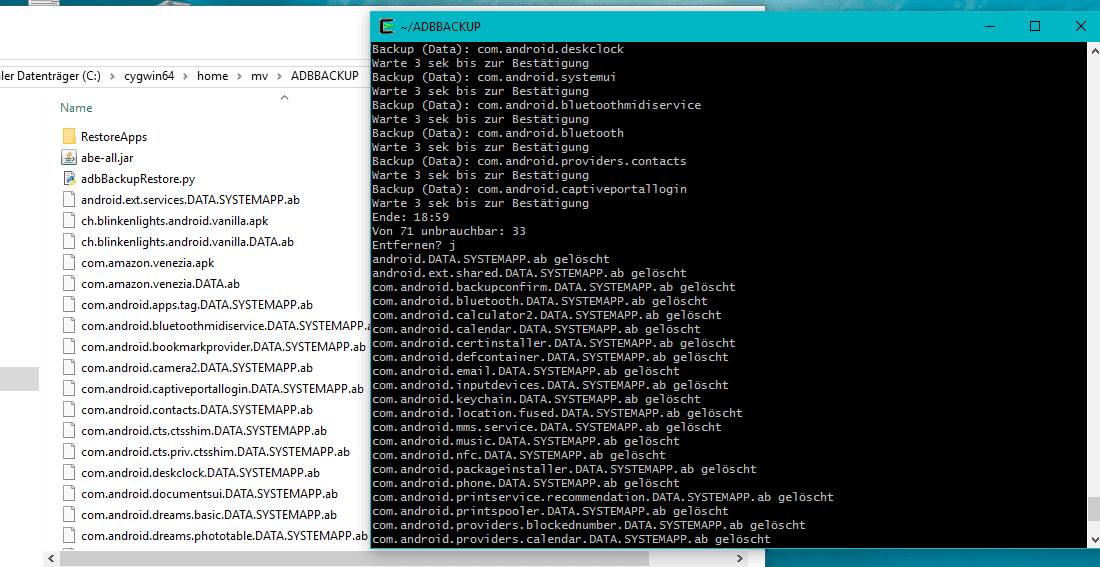Expand the chevron after mv breadcrumb
Viewport: 1100px width, 567px height.
(279, 76)
